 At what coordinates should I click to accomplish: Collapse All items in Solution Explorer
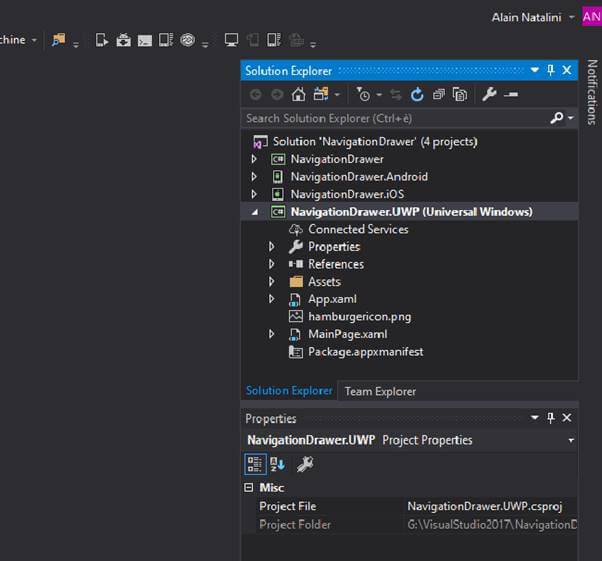[x=438, y=94]
